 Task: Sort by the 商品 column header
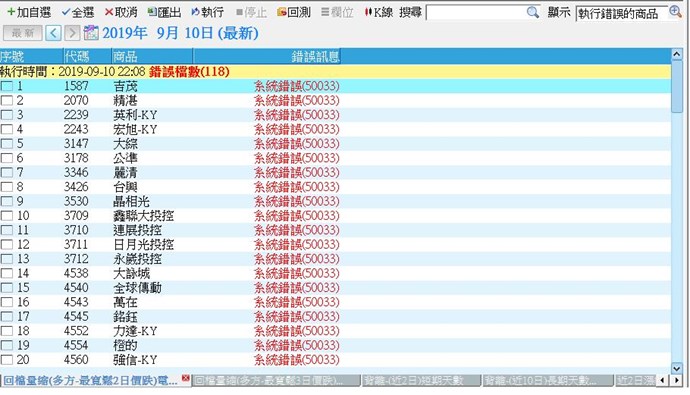point(152,56)
